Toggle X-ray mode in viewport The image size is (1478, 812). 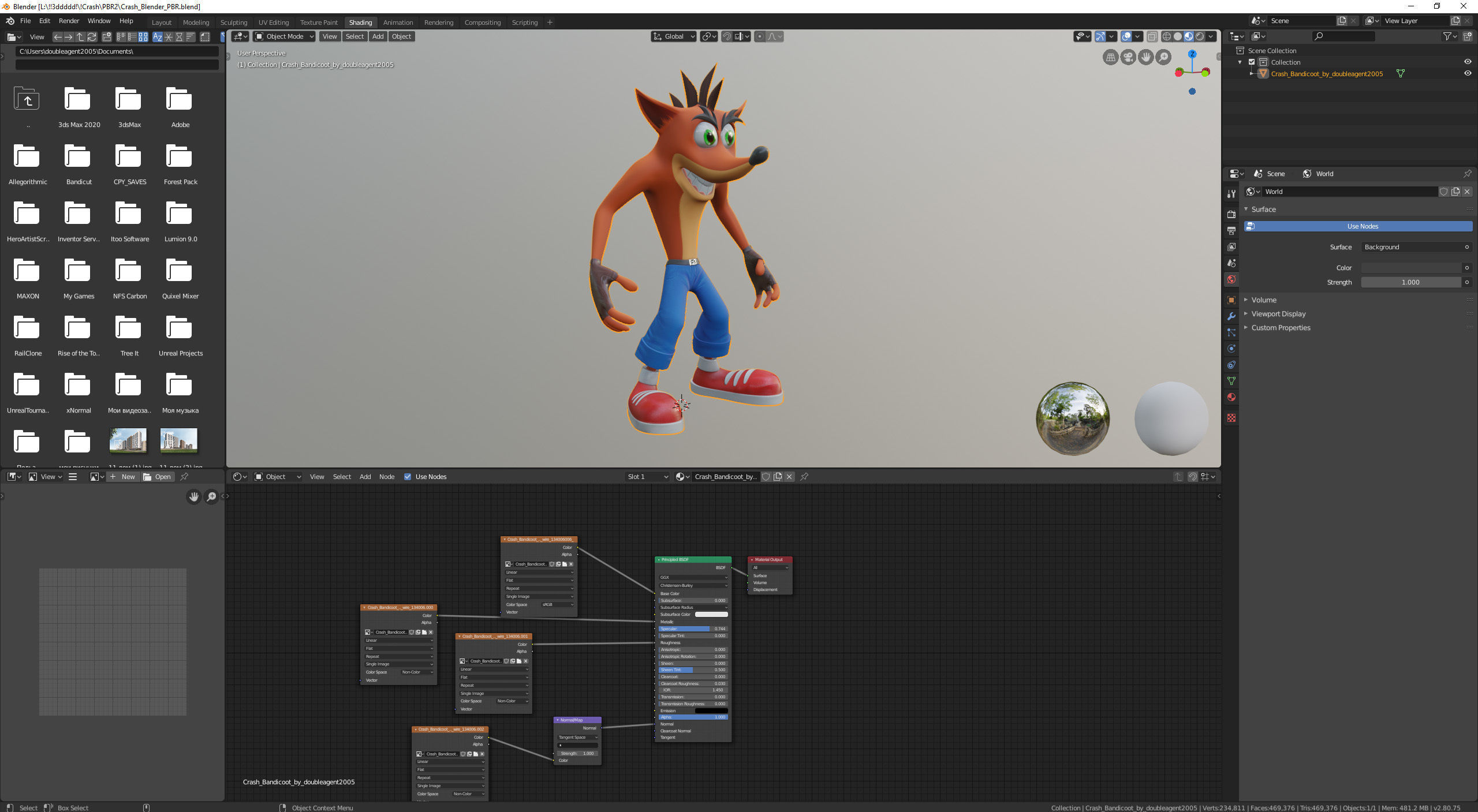(1152, 36)
